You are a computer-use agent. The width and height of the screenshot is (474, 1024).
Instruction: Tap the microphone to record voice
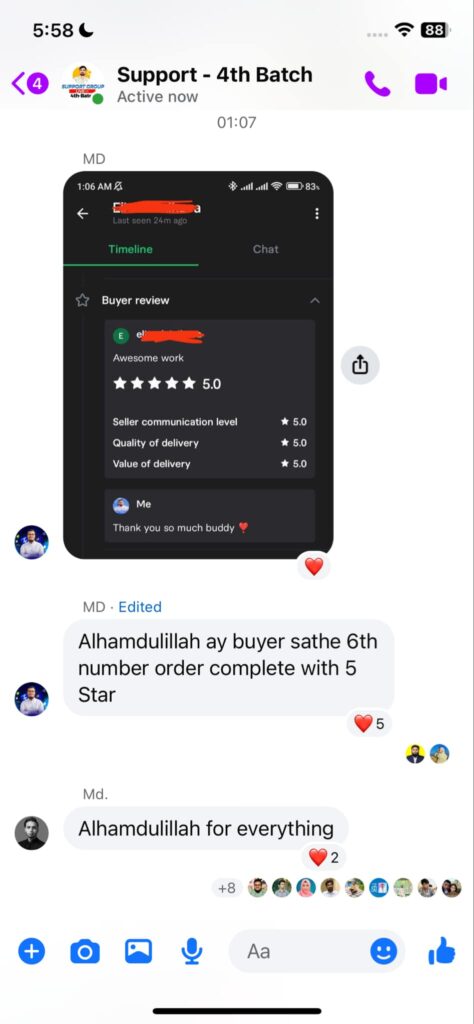[x=191, y=952]
